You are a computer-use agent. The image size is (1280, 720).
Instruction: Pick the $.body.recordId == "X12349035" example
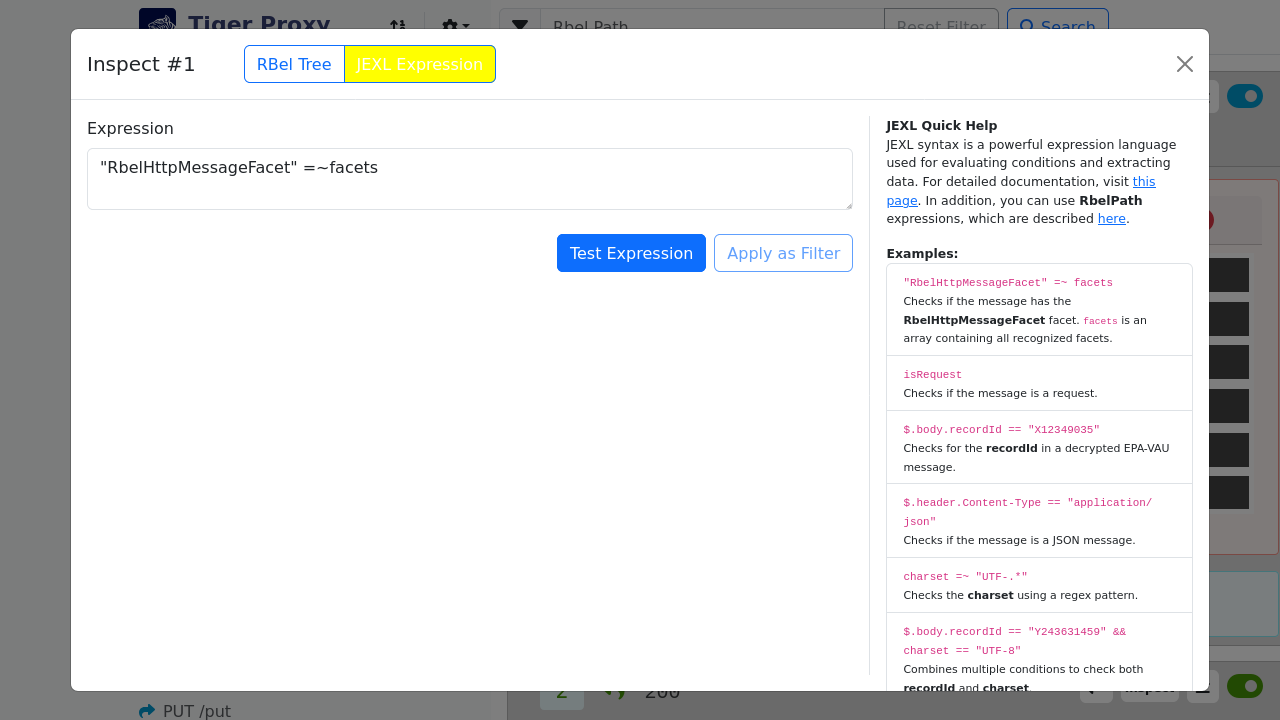pyautogui.click(x=1039, y=447)
